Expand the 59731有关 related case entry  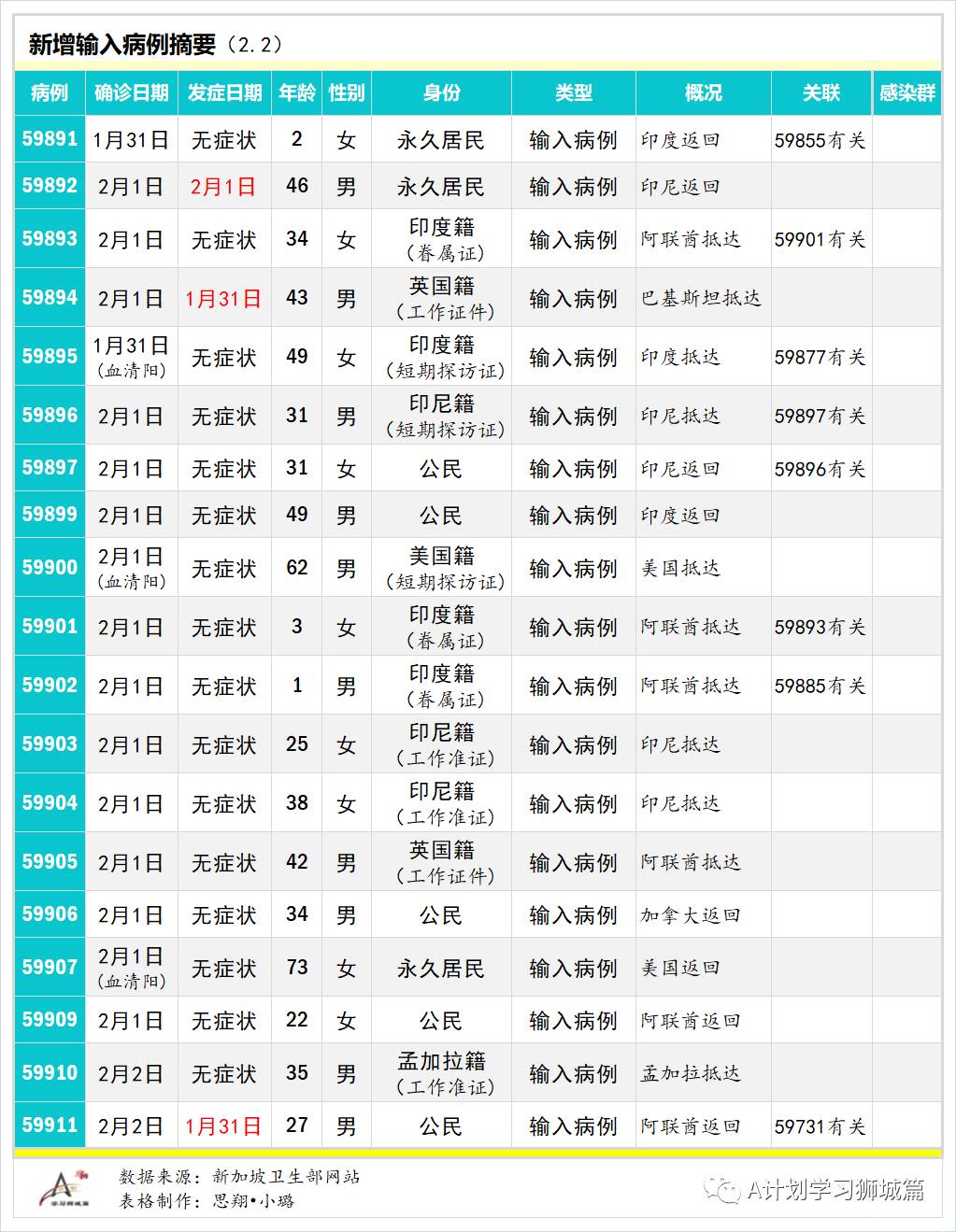click(x=820, y=1126)
